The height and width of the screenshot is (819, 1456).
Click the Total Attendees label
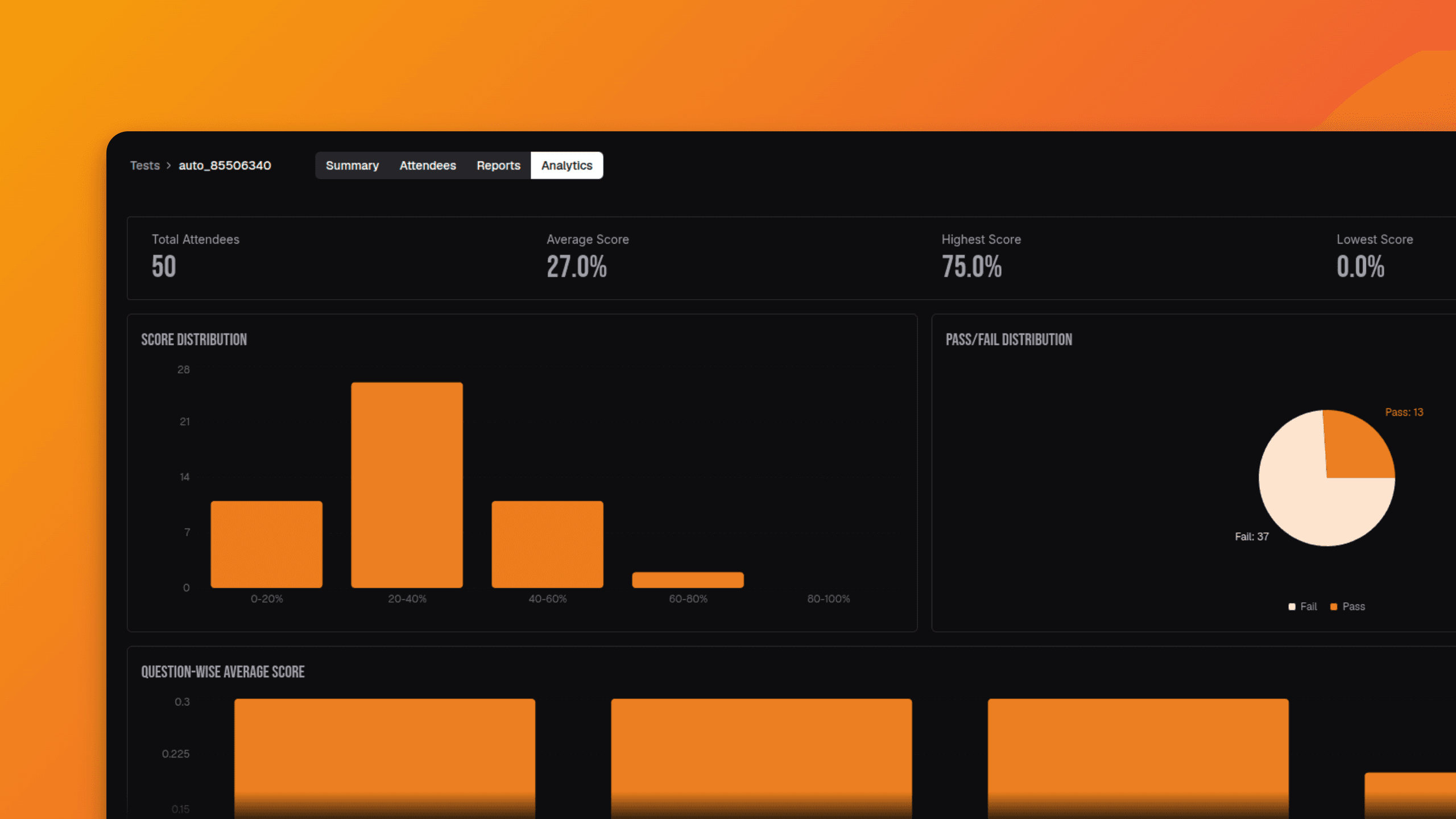point(196,239)
